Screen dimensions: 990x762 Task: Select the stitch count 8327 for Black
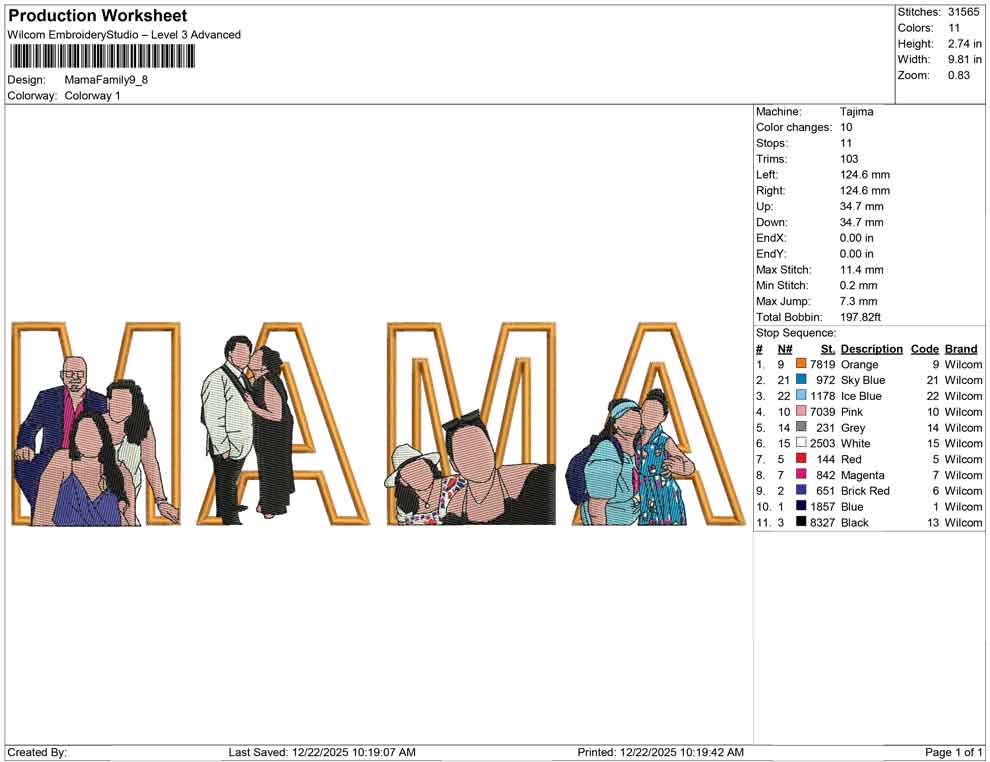[x=823, y=522]
